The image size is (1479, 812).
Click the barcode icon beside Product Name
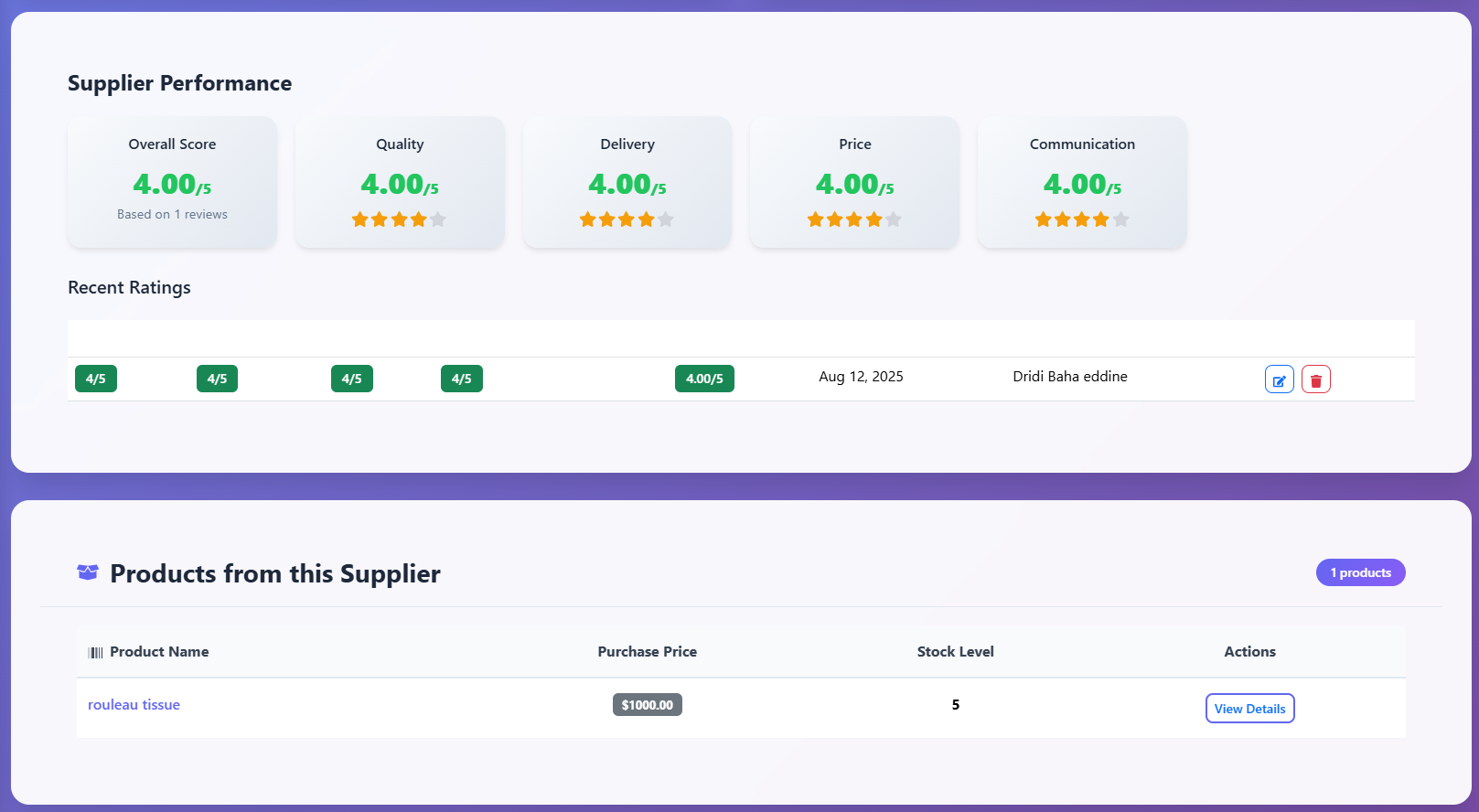pos(95,652)
